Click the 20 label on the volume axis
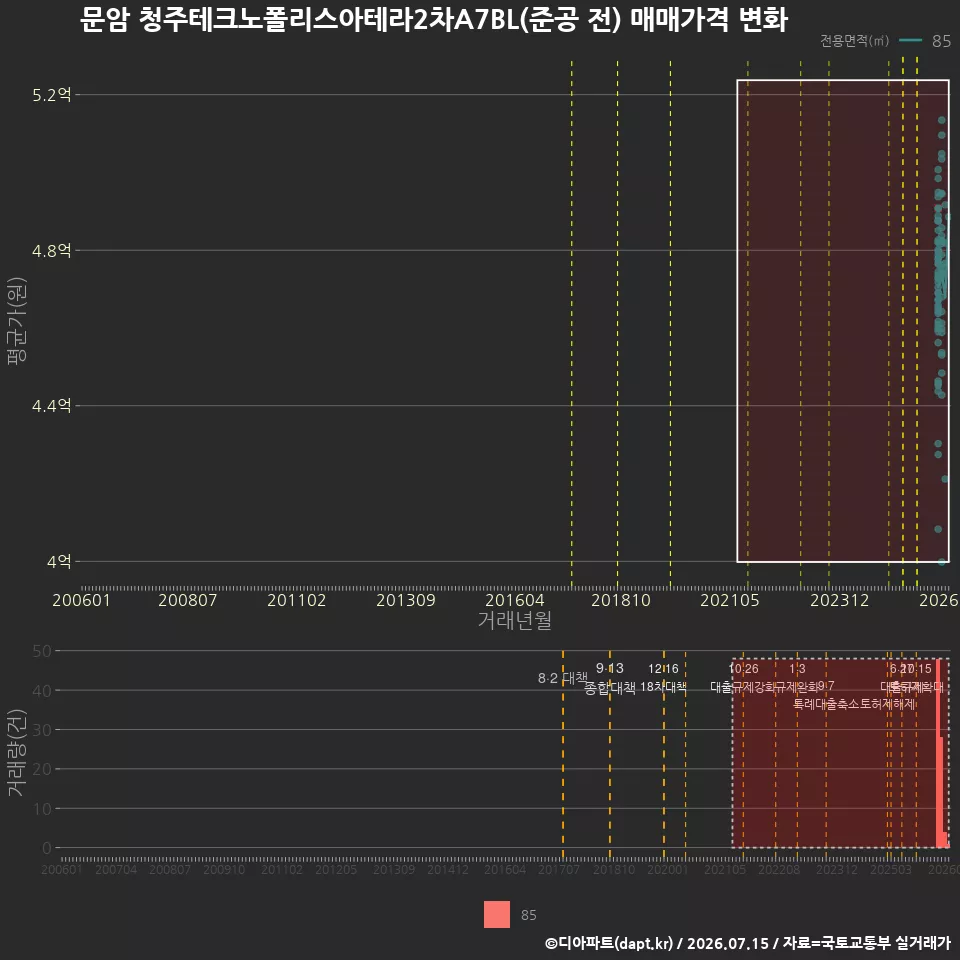The height and width of the screenshot is (960, 960). coord(42,769)
